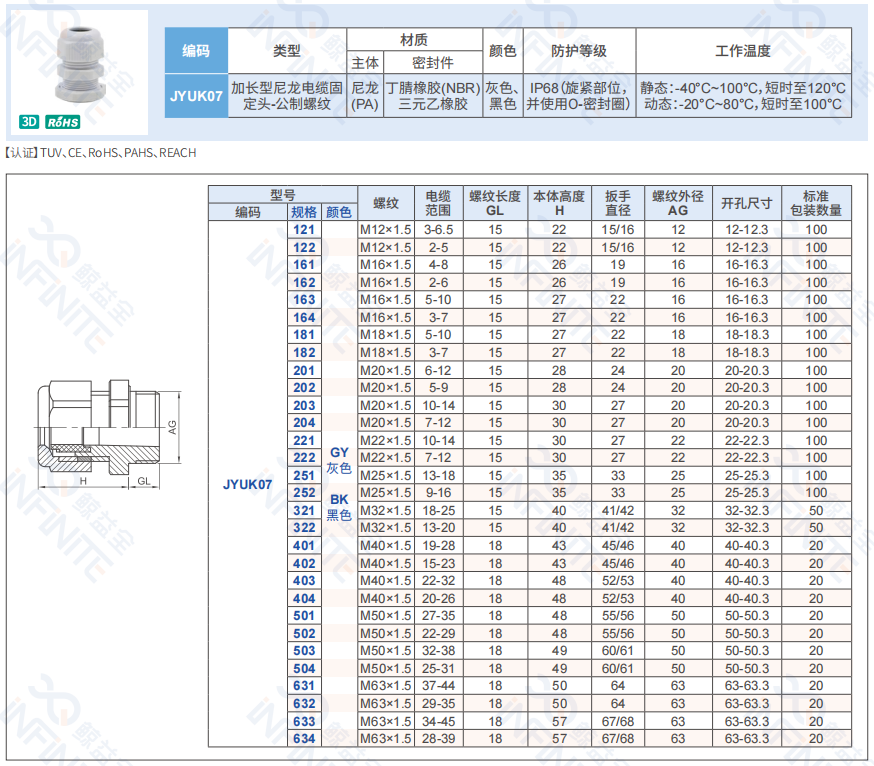Click the 尼龙 (PA) body material cell

pyautogui.click(x=365, y=96)
